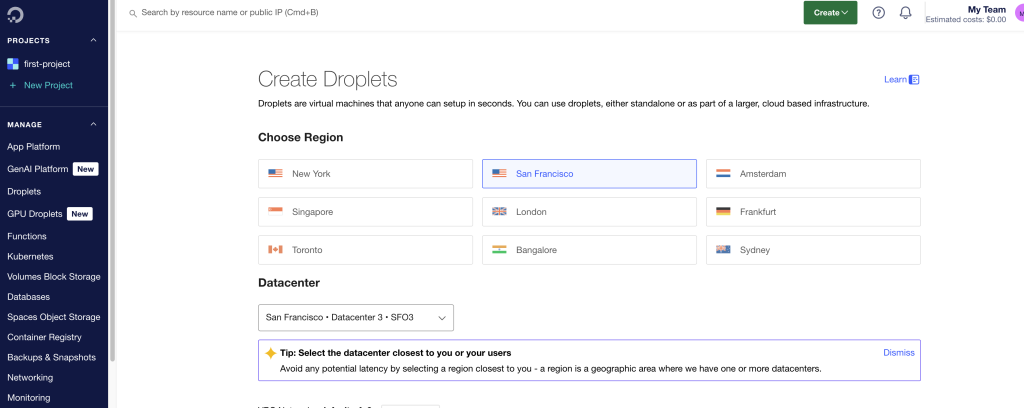The width and height of the screenshot is (1024, 408).
Task: Open Spaces Object Storage in sidebar
Action: [54, 317]
